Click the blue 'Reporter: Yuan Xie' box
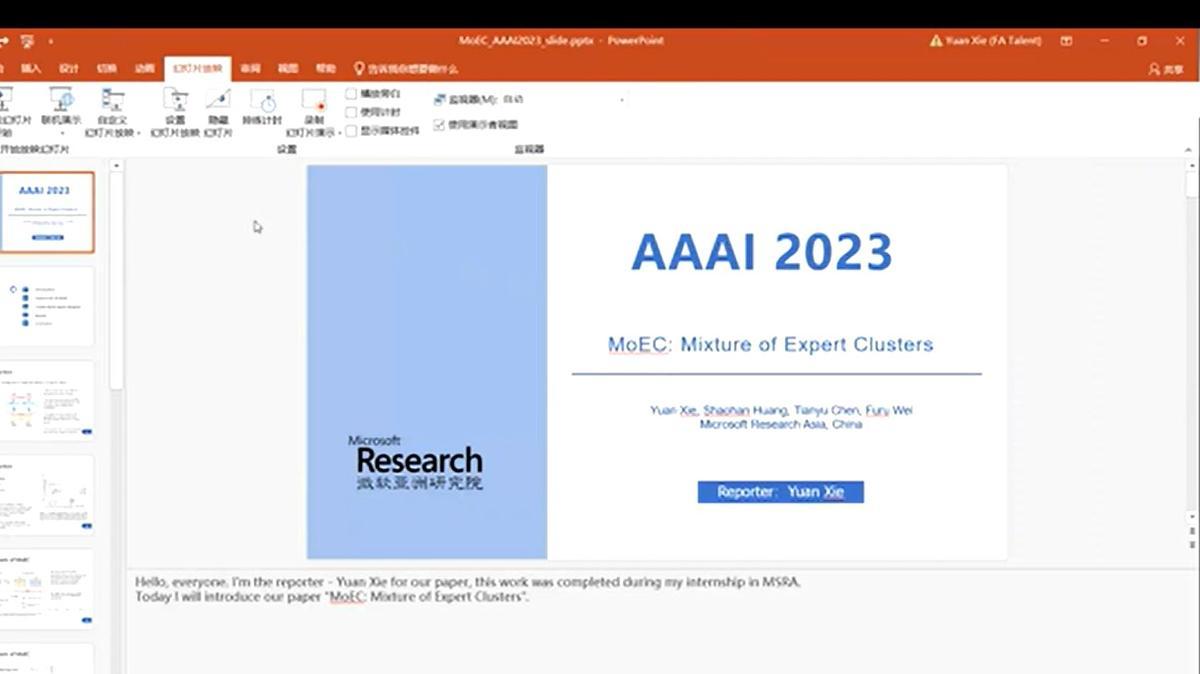 coord(780,492)
